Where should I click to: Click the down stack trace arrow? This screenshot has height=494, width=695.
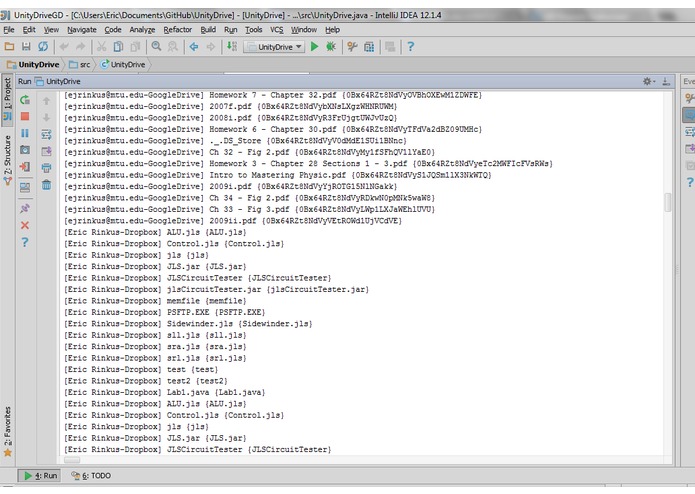click(46, 117)
